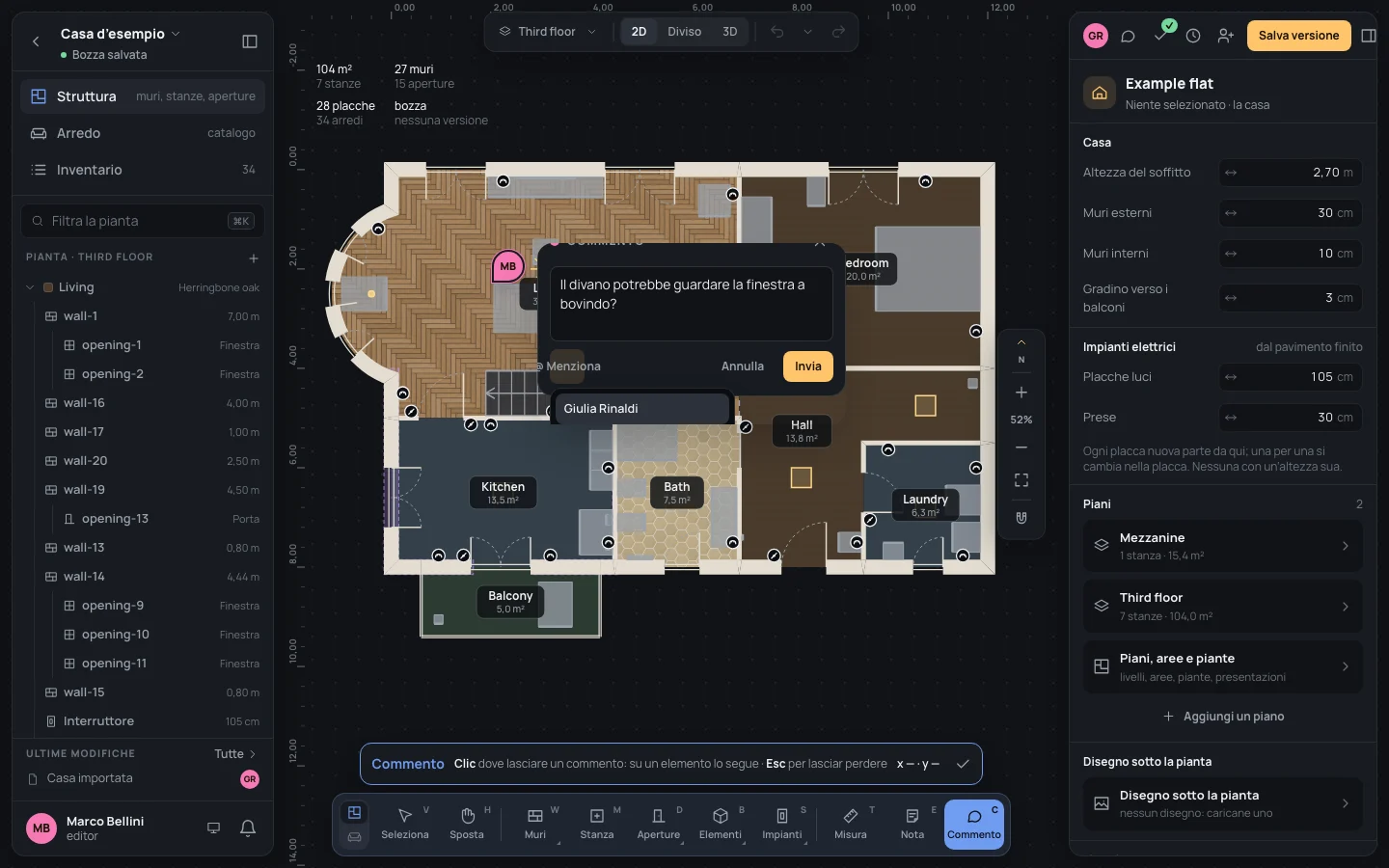Zoom out of the plan
The image size is (1389, 868).
point(1021,448)
